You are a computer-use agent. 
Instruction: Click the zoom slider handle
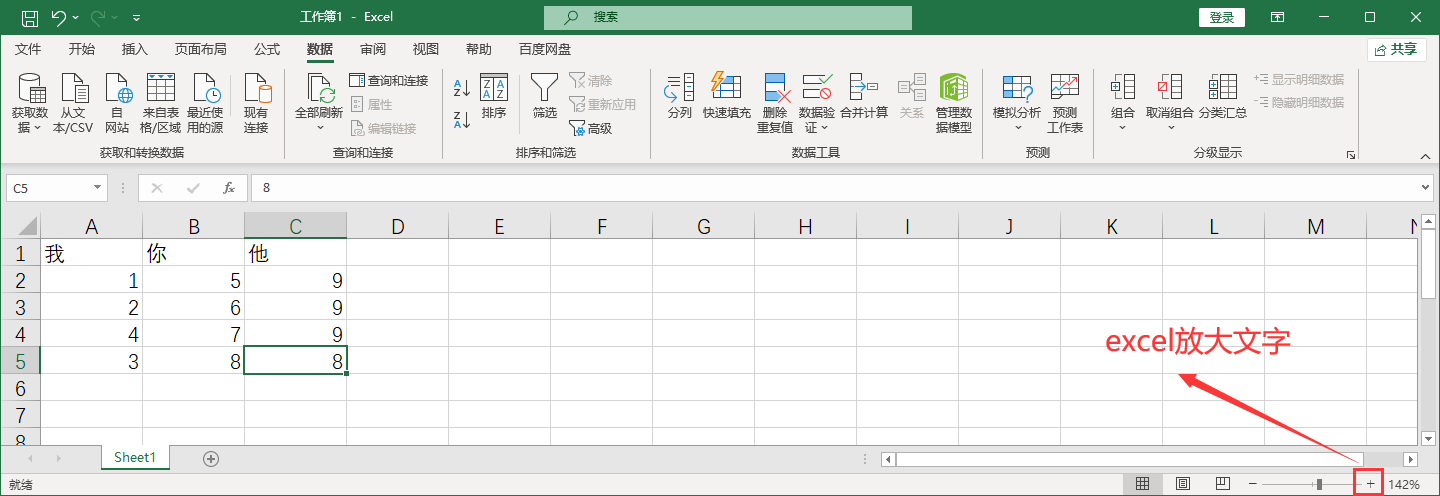pyautogui.click(x=1319, y=484)
